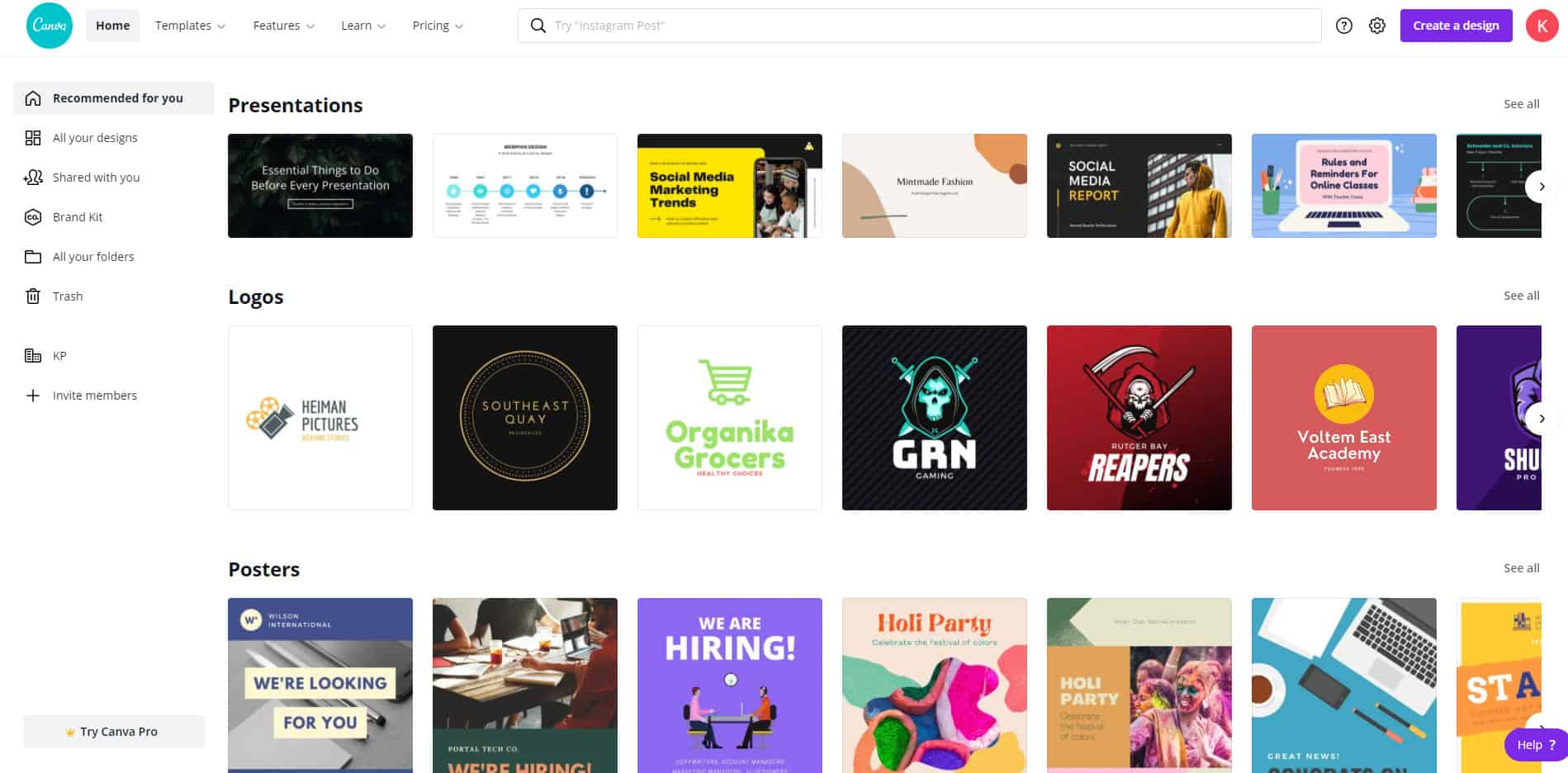1568x773 pixels.
Task: Click the Try Canva Pro button
Action: (x=114, y=732)
